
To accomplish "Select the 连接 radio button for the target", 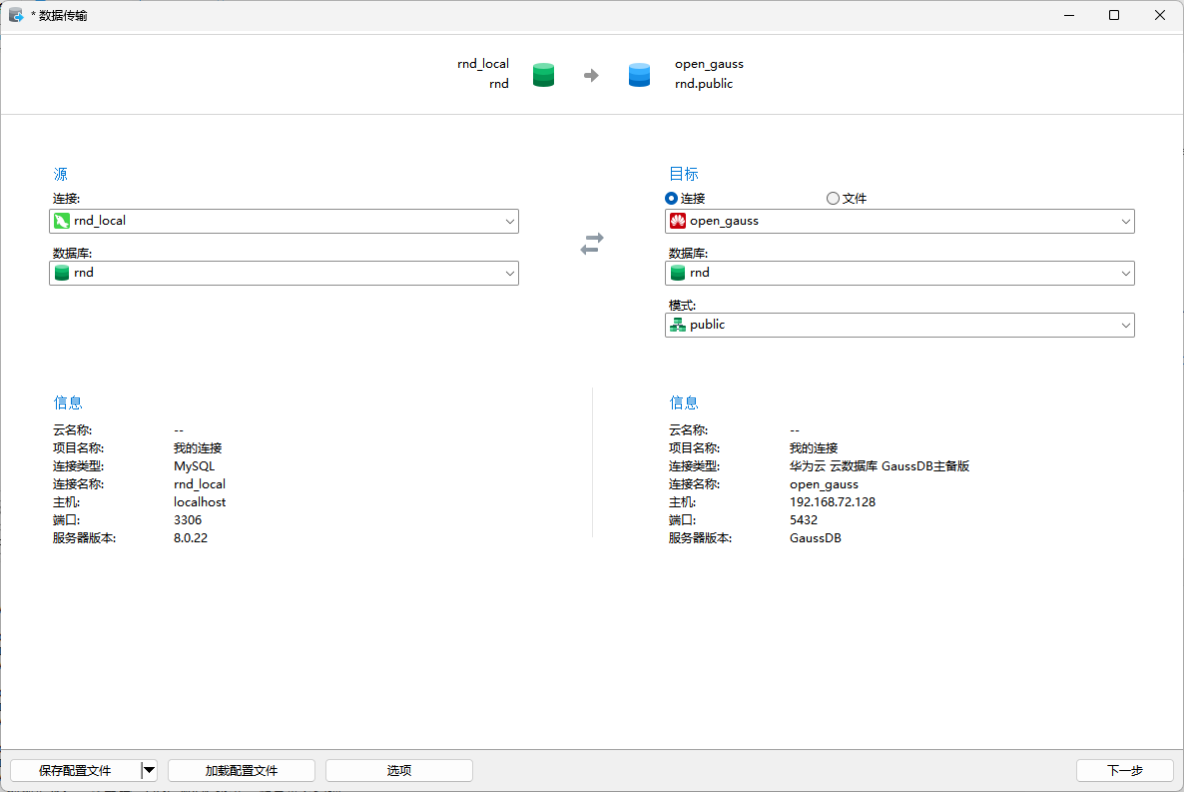I will [x=670, y=198].
